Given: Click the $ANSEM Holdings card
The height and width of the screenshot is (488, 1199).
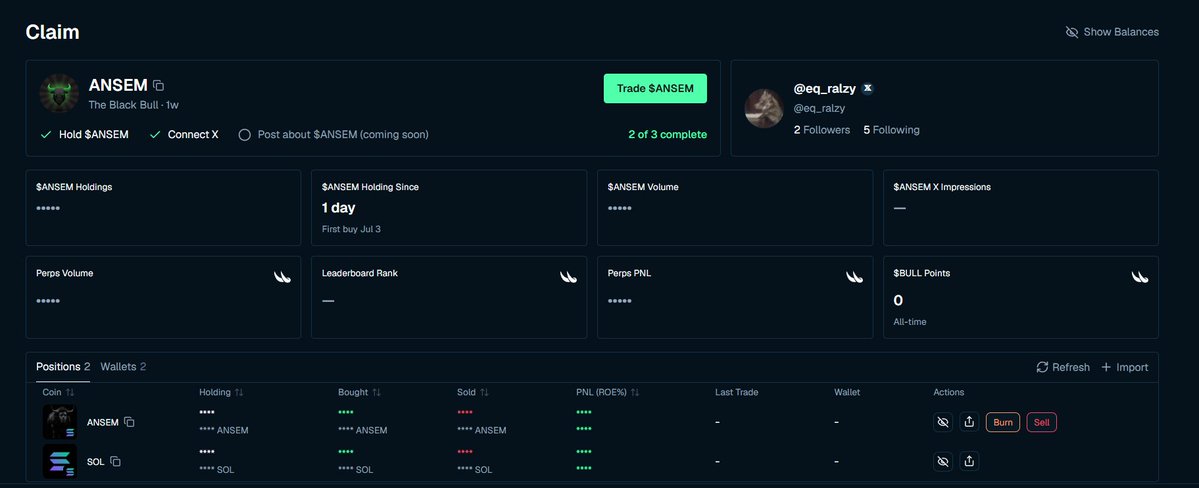Looking at the screenshot, I should pyautogui.click(x=163, y=207).
